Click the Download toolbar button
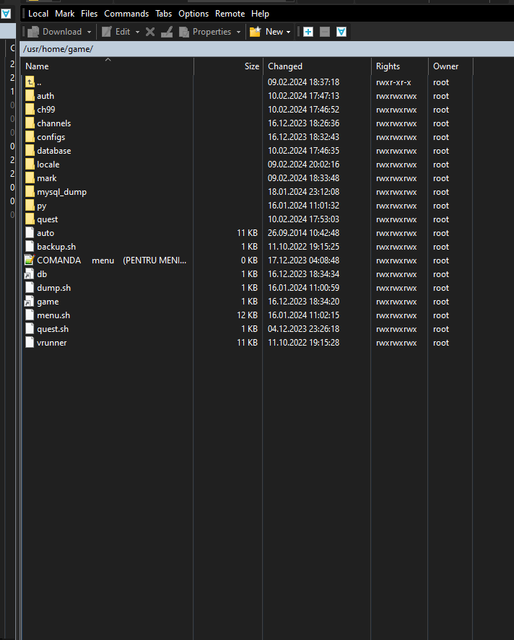This screenshot has height=640, width=514. click(55, 32)
